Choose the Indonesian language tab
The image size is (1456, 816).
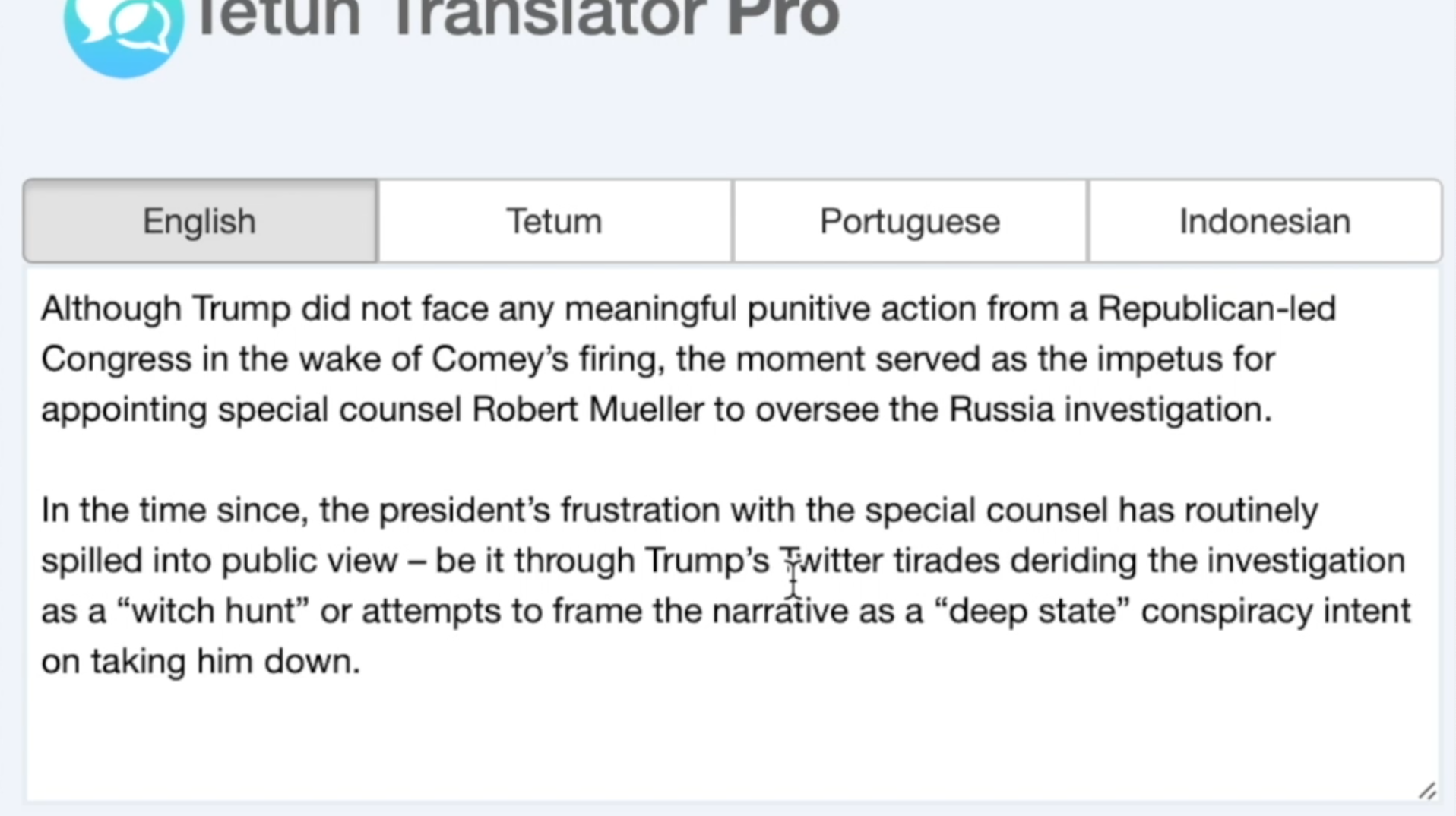pos(1265,221)
